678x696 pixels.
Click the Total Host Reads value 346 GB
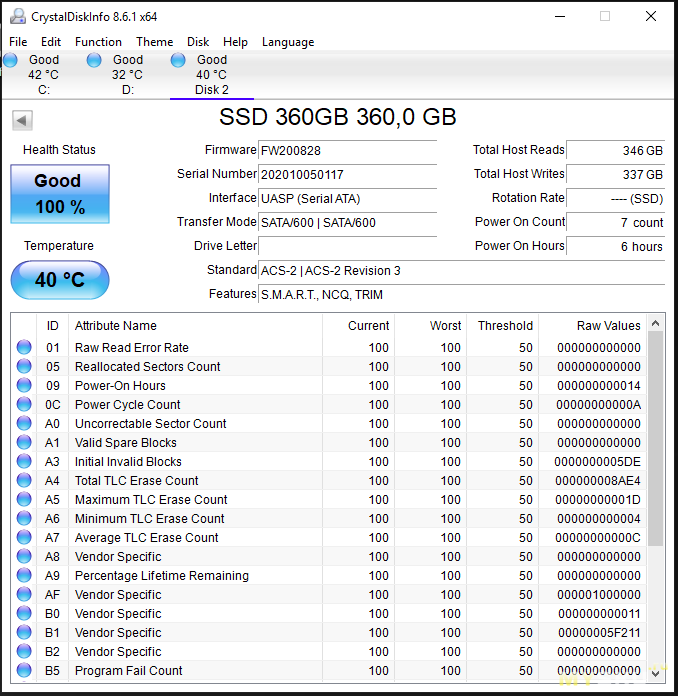click(x=615, y=150)
